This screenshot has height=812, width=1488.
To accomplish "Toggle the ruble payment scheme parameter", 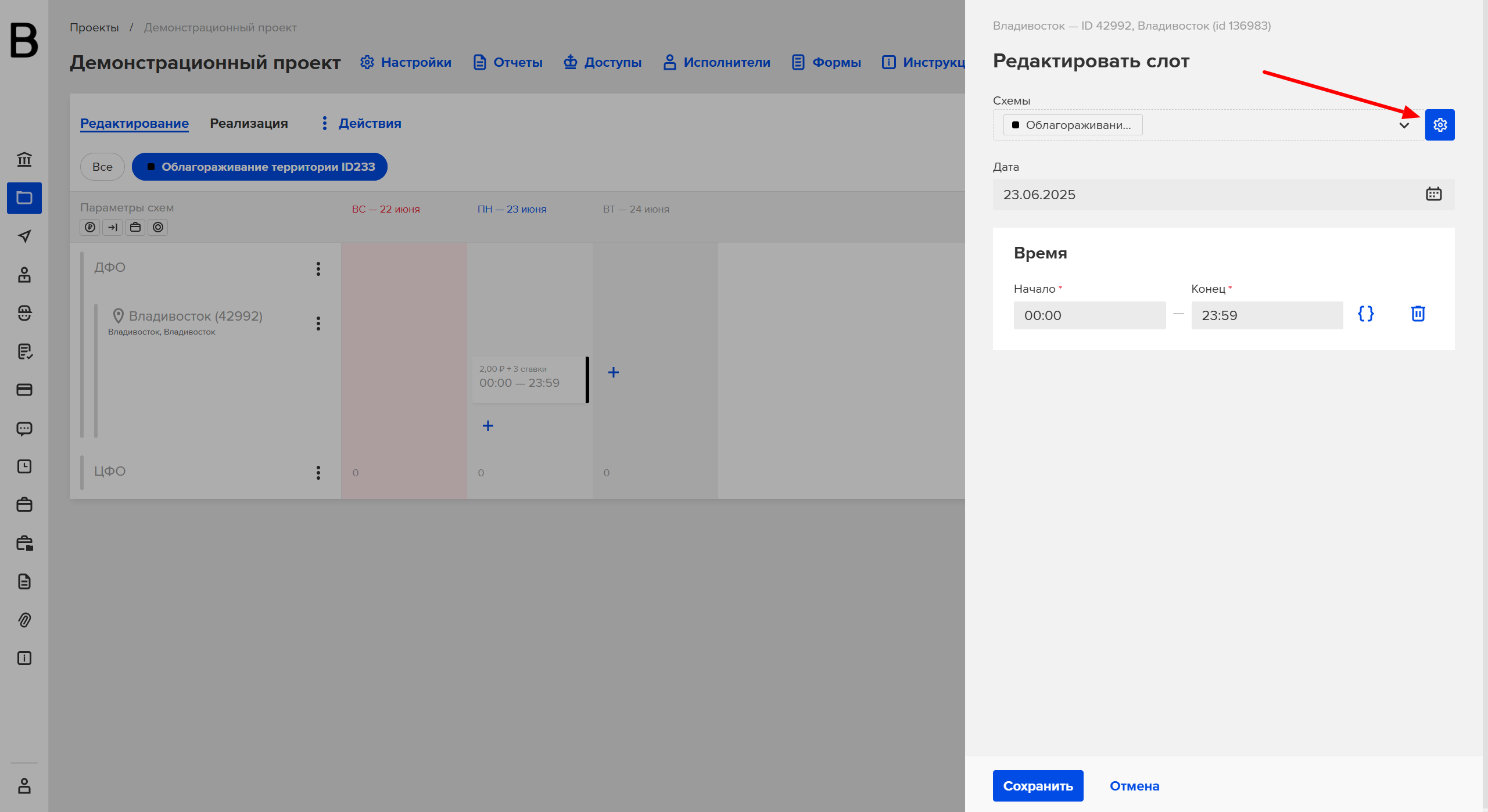I will 90,227.
